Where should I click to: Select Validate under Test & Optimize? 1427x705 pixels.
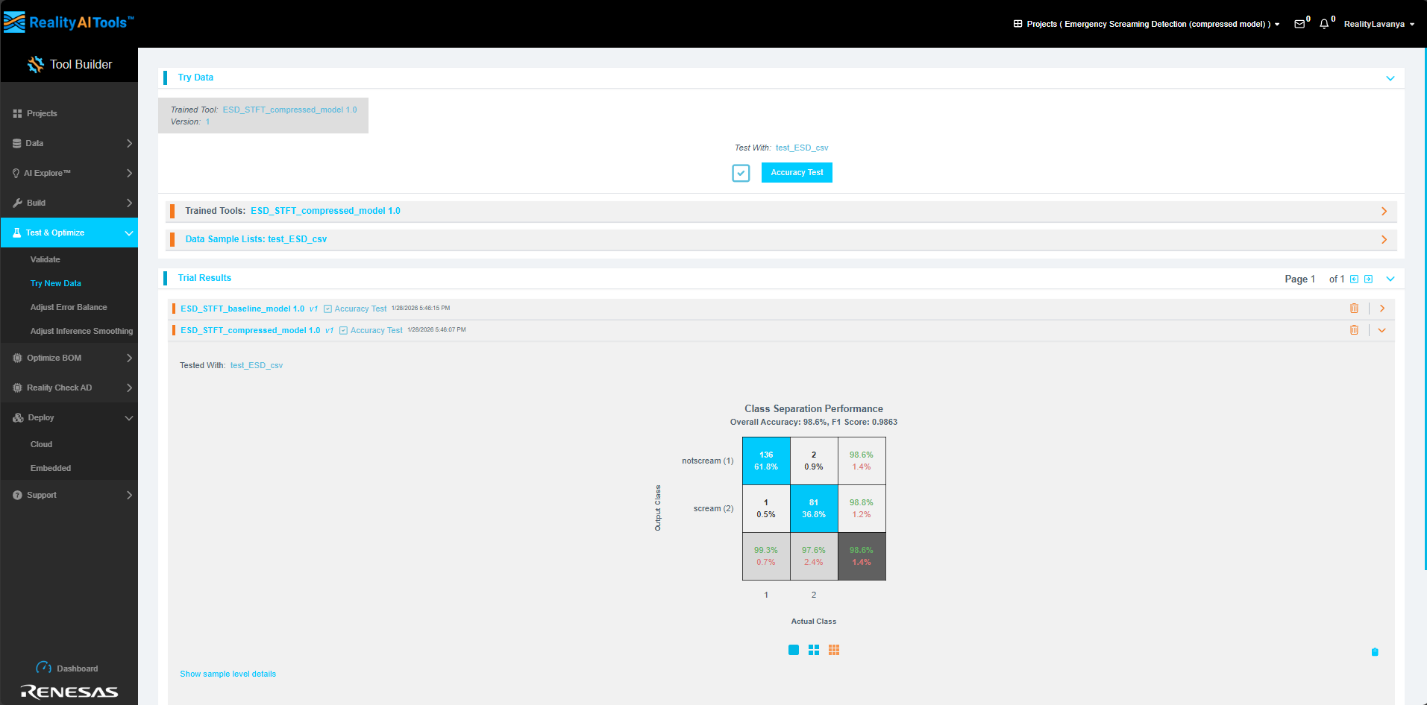coord(45,260)
